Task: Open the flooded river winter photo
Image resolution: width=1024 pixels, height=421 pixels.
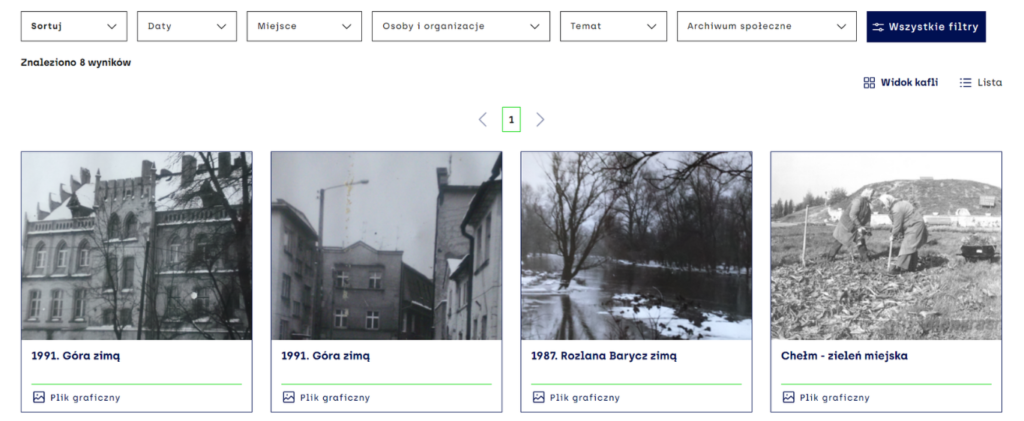Action: point(636,245)
